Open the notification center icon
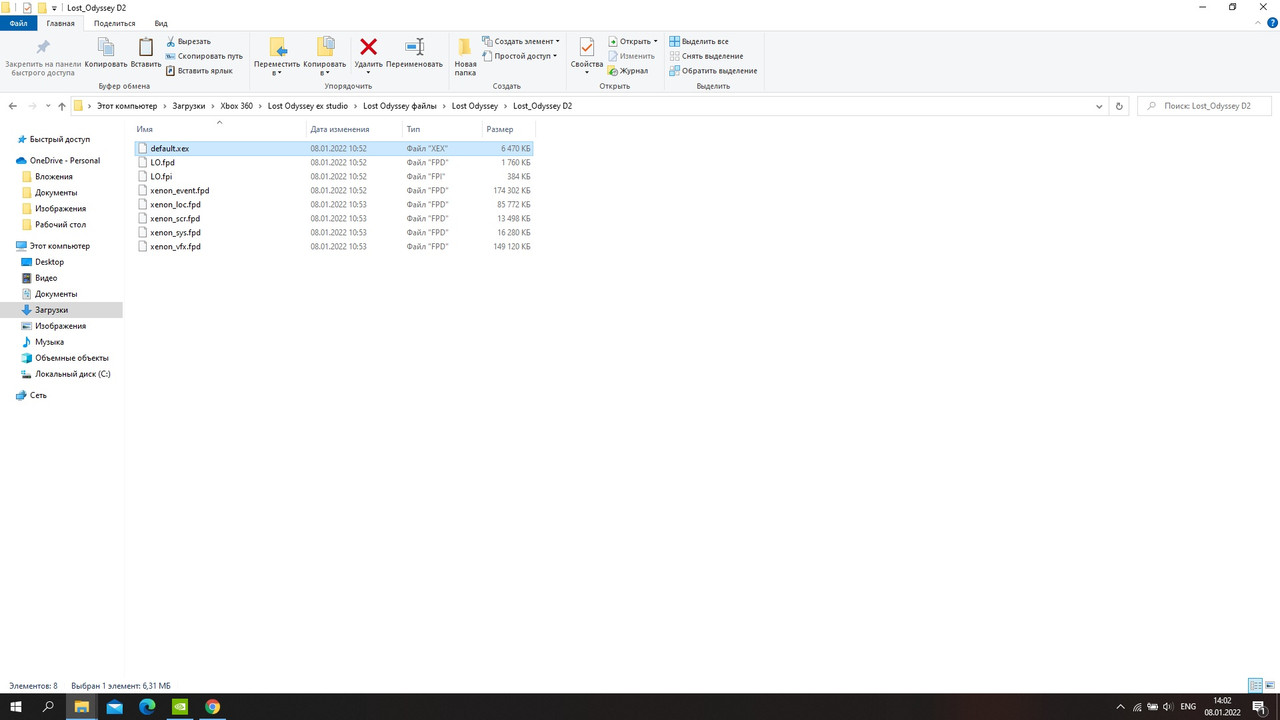Screen dimensions: 1280x720 coord(1259,706)
